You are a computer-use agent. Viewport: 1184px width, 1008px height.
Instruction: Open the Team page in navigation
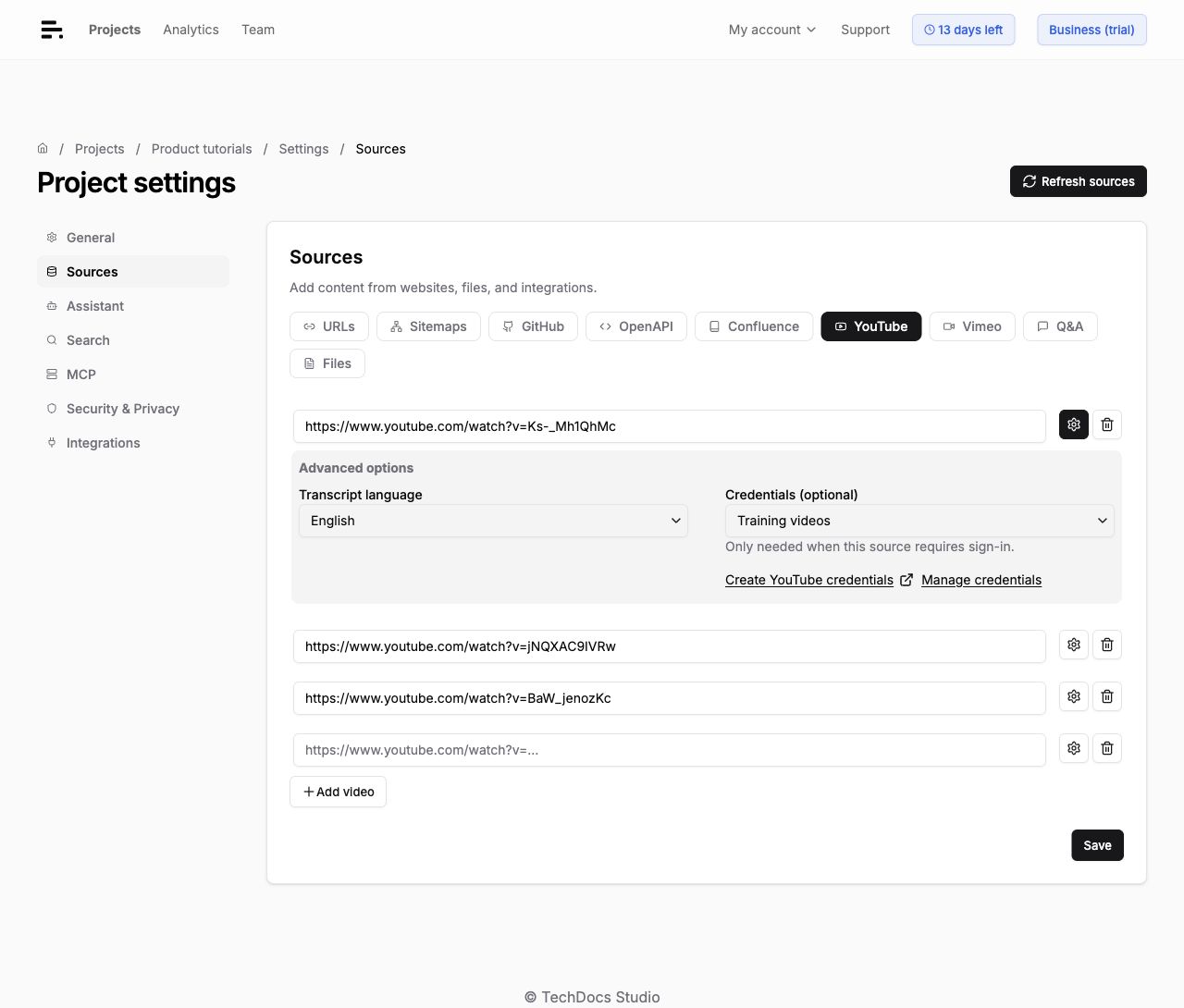(x=258, y=30)
